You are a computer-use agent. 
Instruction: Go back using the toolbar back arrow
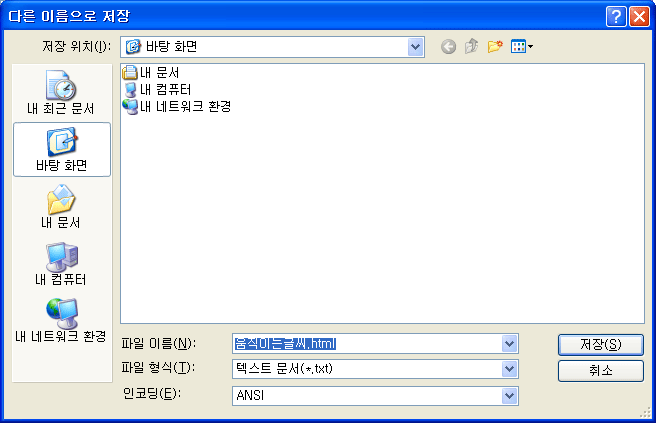tap(448, 46)
